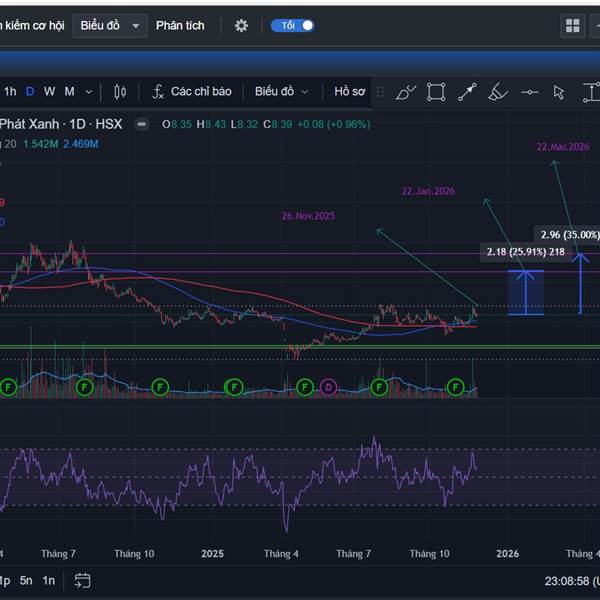This screenshot has height=600, width=600.
Task: Select the highlighter tool
Action: (x=497, y=92)
